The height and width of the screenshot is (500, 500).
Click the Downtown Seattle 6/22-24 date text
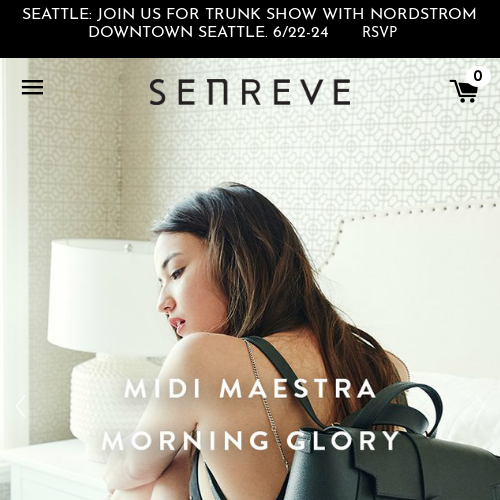[209, 32]
